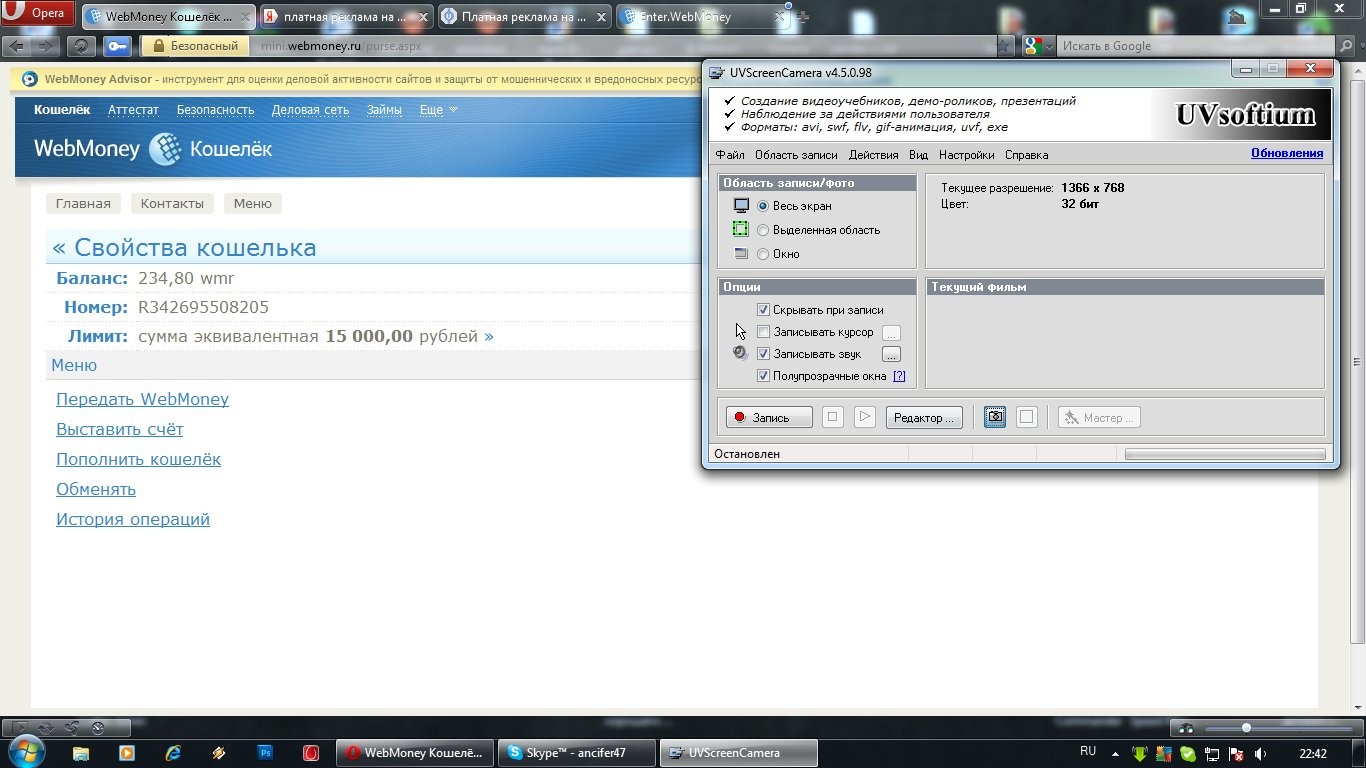This screenshot has height=768, width=1366.
Task: Click the Opera page vertical scrollbar
Action: 1357,362
